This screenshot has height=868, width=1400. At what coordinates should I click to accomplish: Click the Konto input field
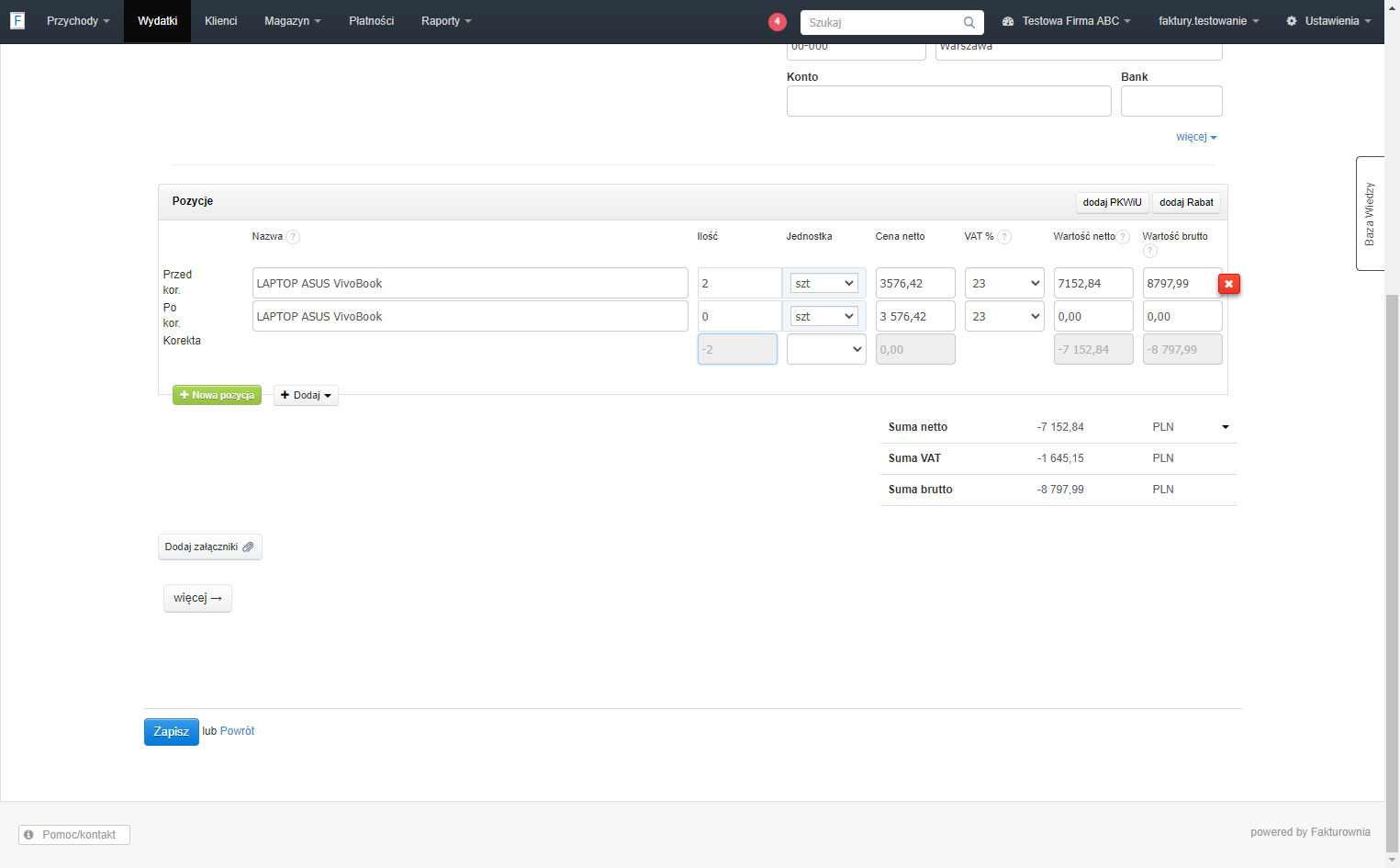point(948,101)
